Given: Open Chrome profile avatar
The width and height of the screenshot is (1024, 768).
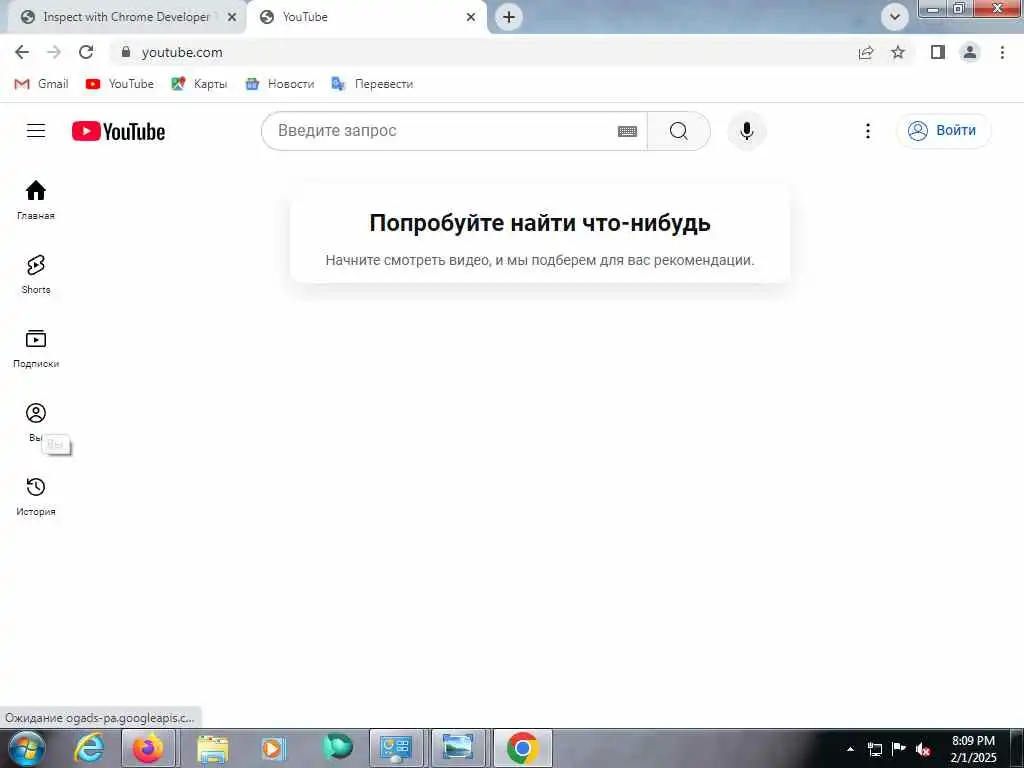Looking at the screenshot, I should coord(970,52).
